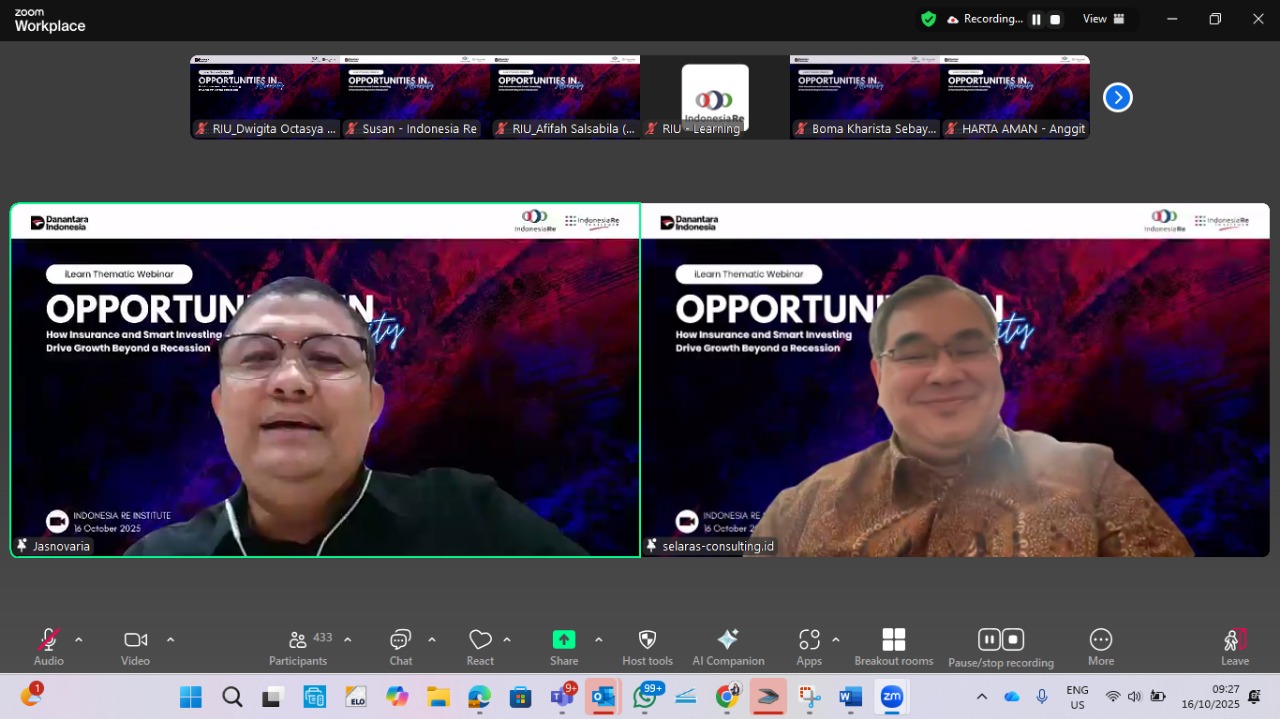
Task: Expand the Video options arrow
Action: (170, 640)
